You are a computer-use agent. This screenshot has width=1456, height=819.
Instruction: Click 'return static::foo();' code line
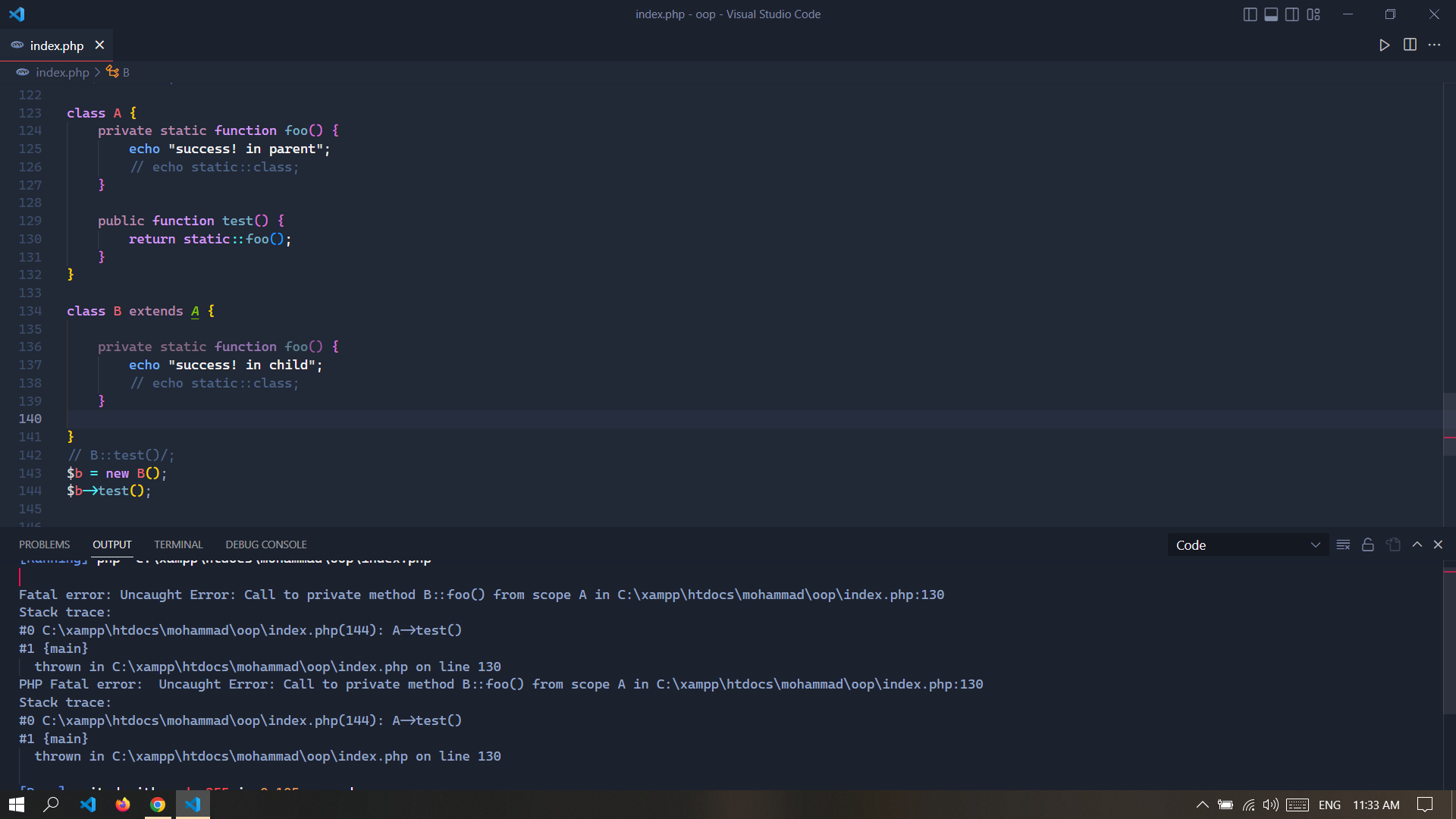click(210, 239)
